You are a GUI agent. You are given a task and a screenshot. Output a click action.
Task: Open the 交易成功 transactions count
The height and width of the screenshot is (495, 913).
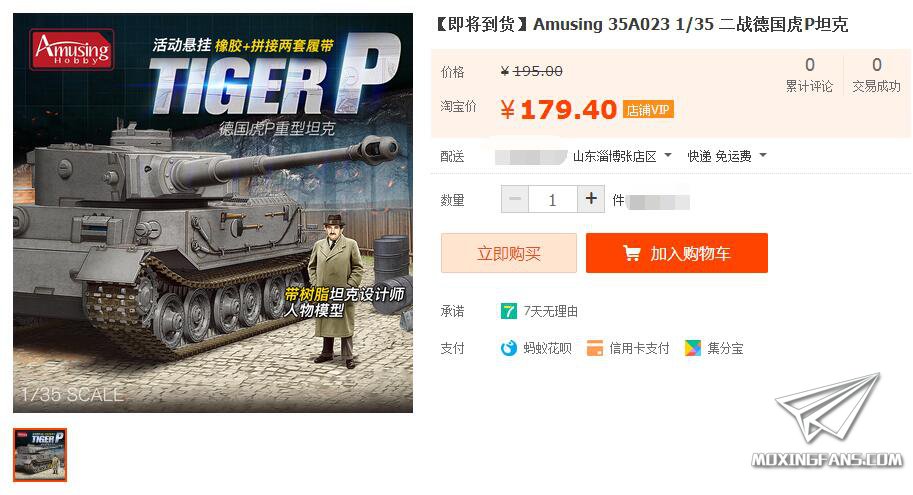pyautogui.click(x=876, y=75)
